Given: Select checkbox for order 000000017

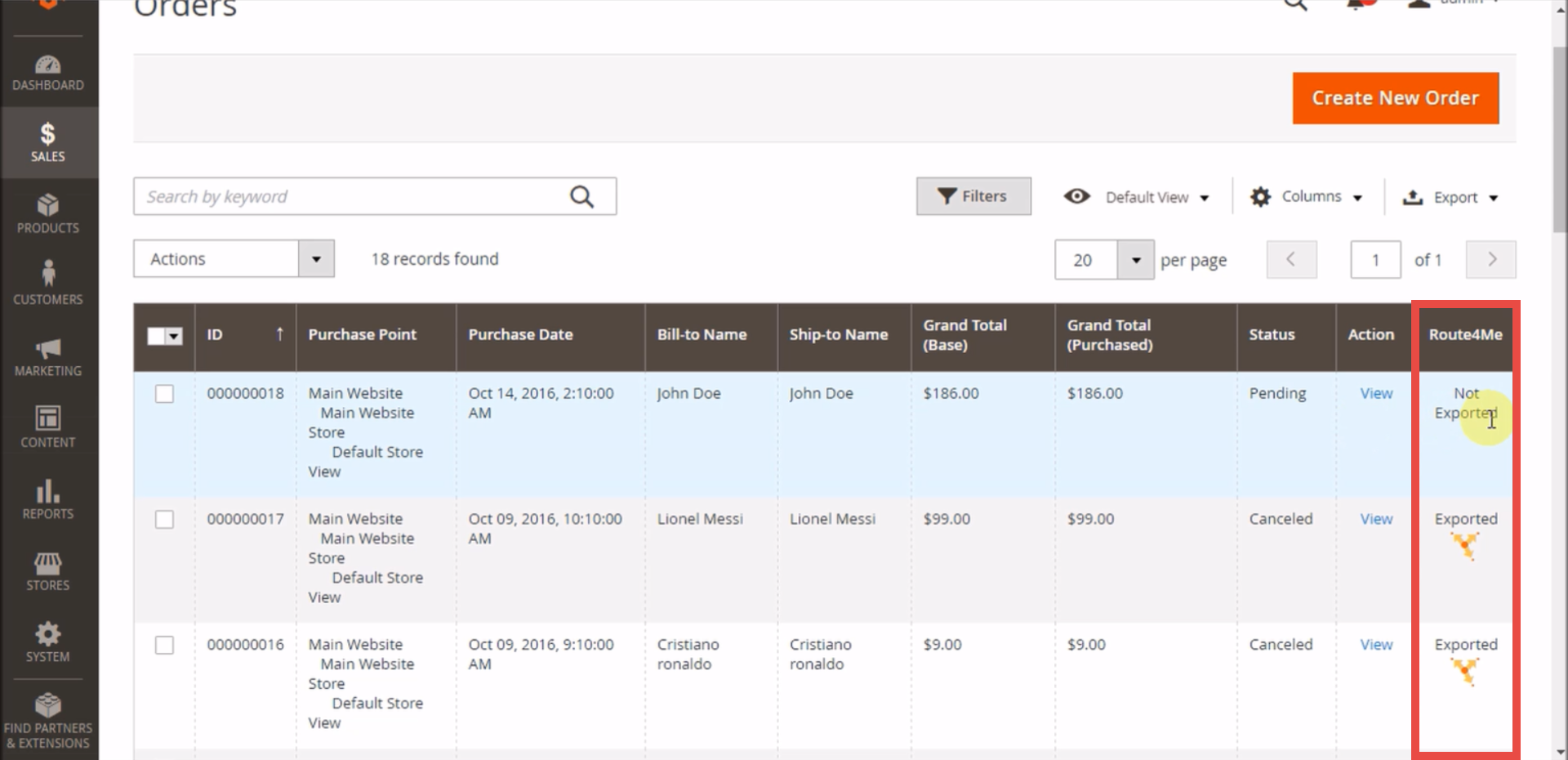Looking at the screenshot, I should coord(164,520).
